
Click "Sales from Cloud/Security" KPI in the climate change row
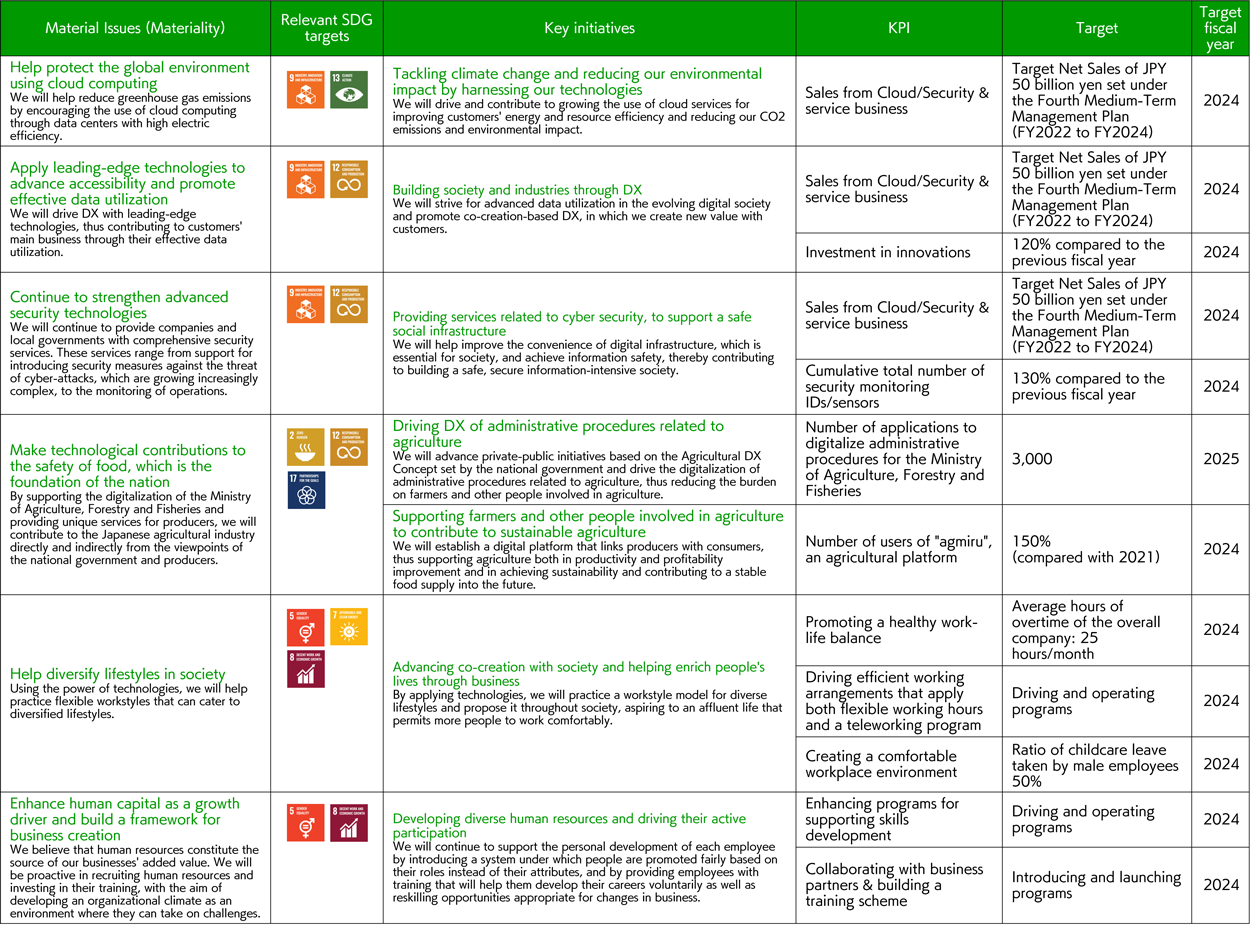pos(897,100)
